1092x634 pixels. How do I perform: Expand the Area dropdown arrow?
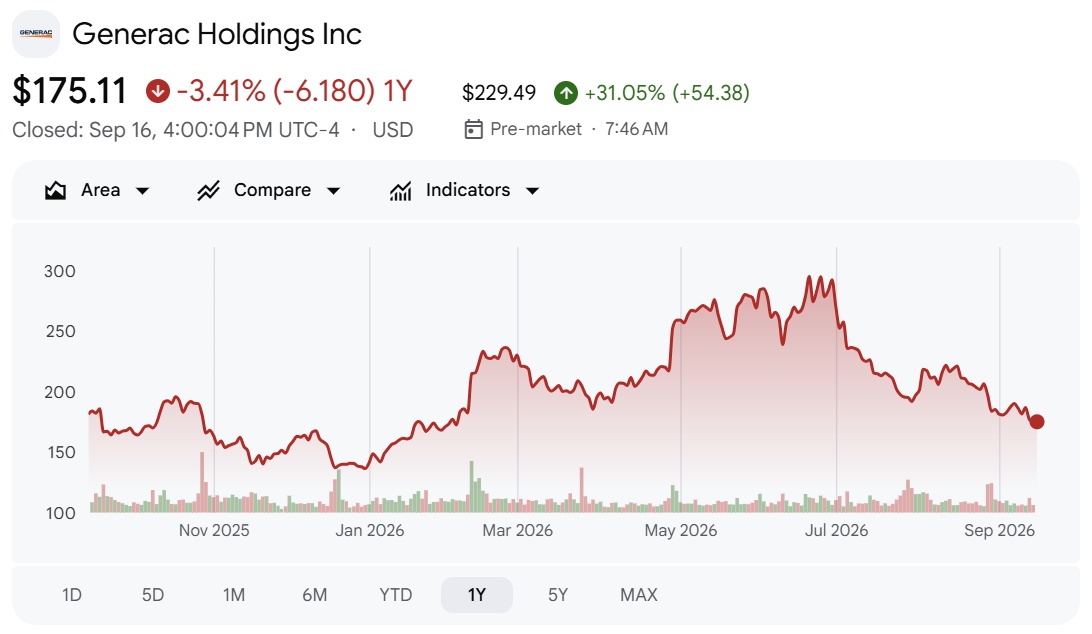[x=143, y=191]
